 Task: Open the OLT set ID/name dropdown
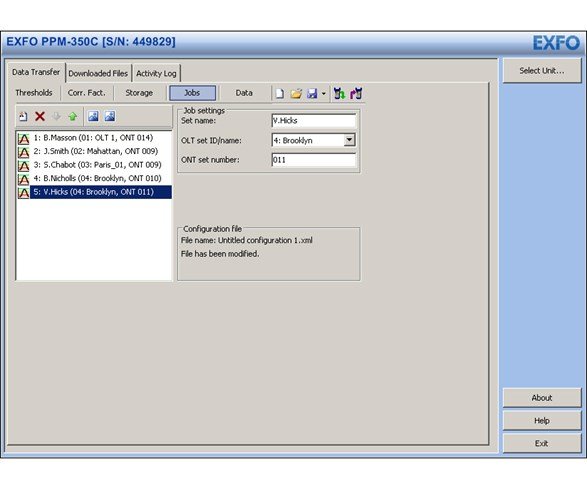pos(349,140)
